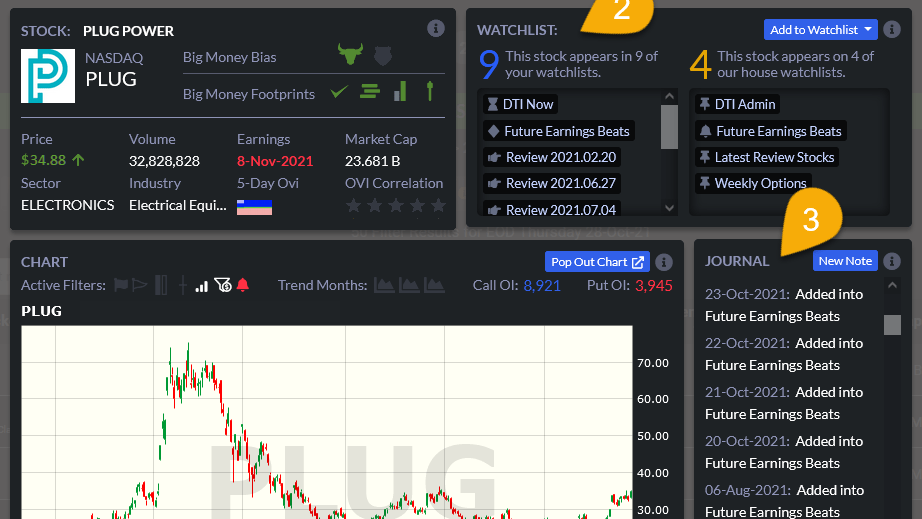This screenshot has width=922, height=519.
Task: Select the 06-Aug-2021 journal entry
Action: pos(784,501)
